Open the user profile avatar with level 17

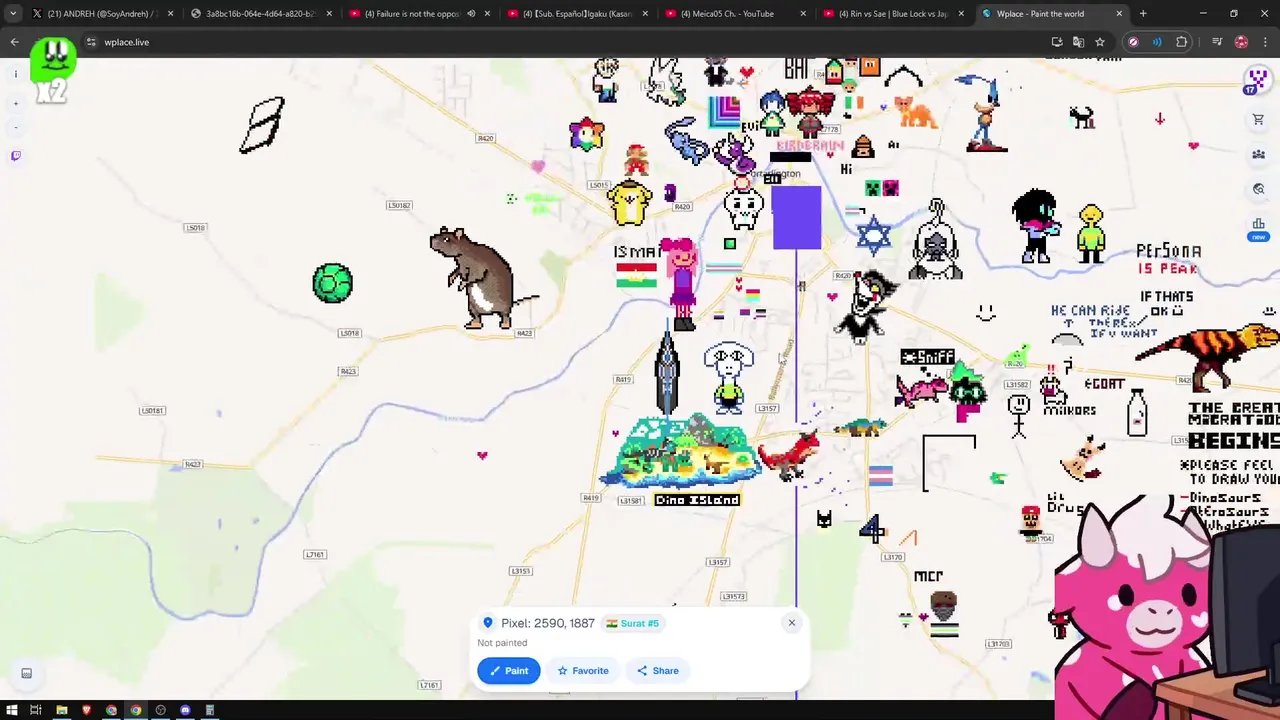[1257, 80]
